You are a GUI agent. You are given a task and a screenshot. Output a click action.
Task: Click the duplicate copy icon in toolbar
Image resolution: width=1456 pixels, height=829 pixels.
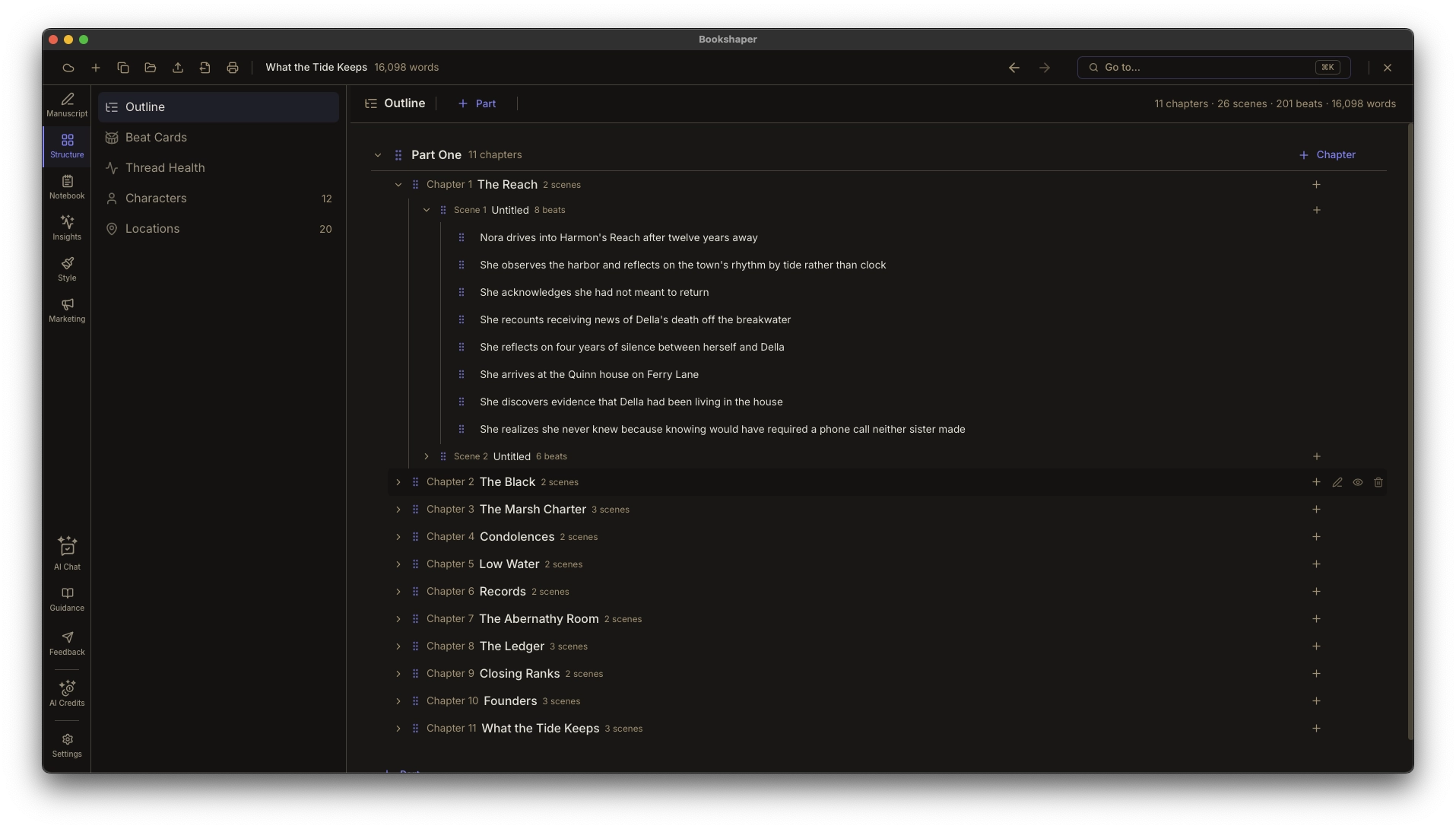[123, 68]
